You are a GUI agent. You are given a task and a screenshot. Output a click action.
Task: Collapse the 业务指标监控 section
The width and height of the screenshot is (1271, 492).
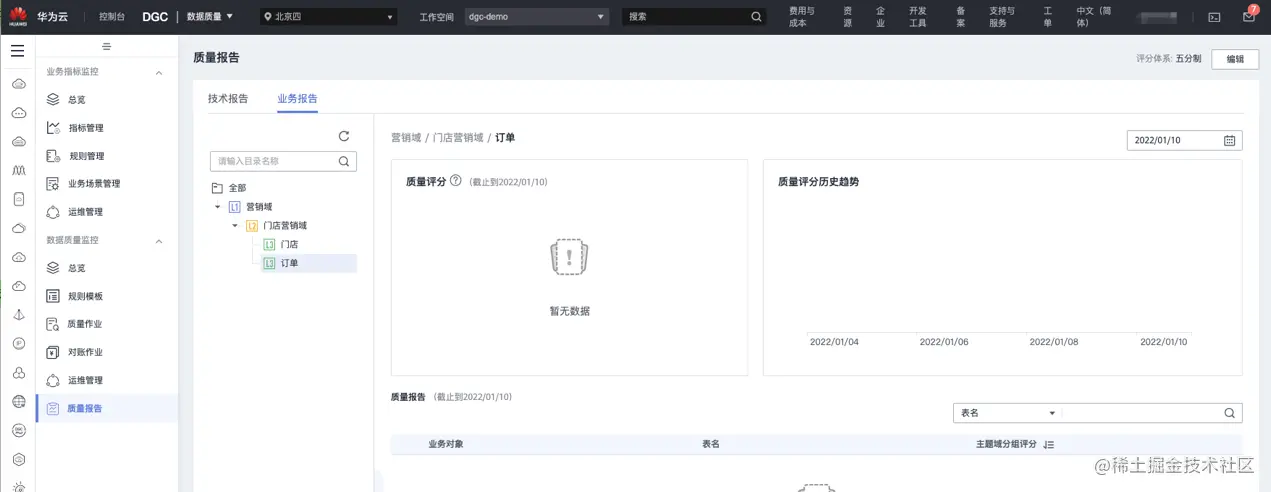click(159, 72)
